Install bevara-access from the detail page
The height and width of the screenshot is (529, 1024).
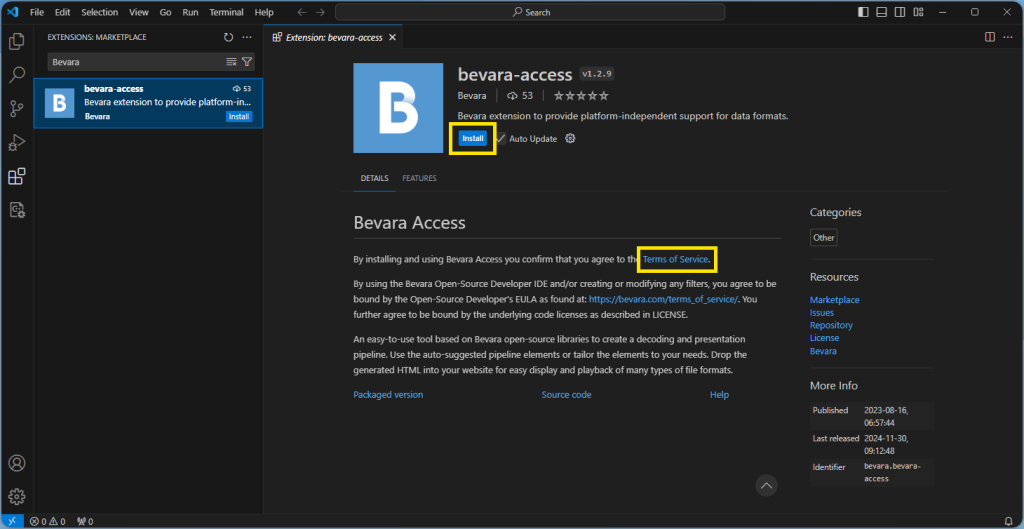(x=473, y=138)
